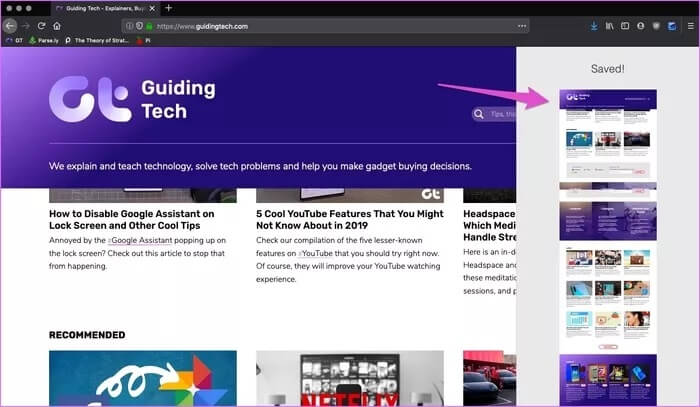Click the site search magnifier icon
Viewport: 700px width, 407px height.
tap(479, 114)
